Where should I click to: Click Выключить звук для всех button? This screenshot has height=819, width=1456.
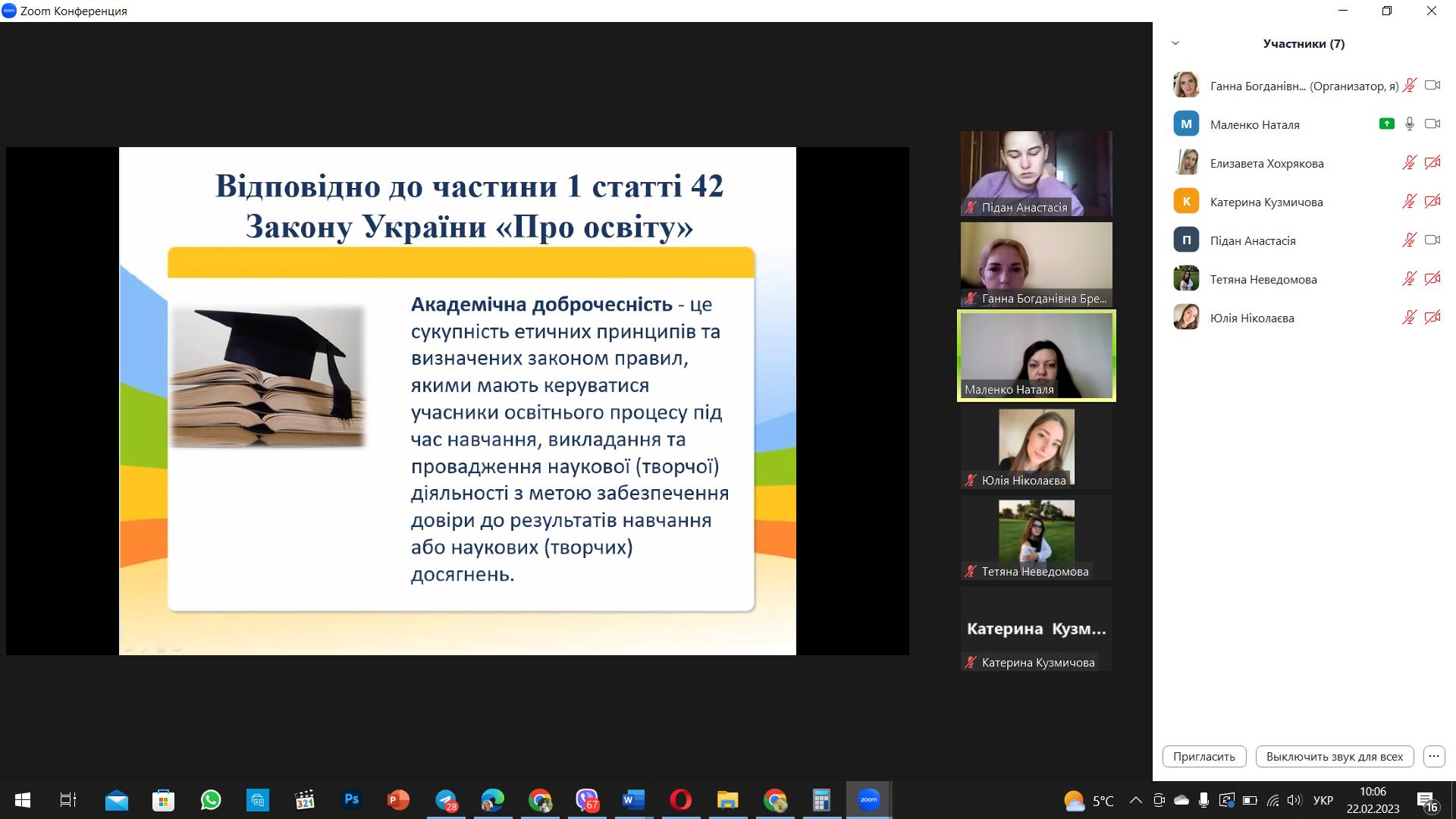click(1334, 756)
